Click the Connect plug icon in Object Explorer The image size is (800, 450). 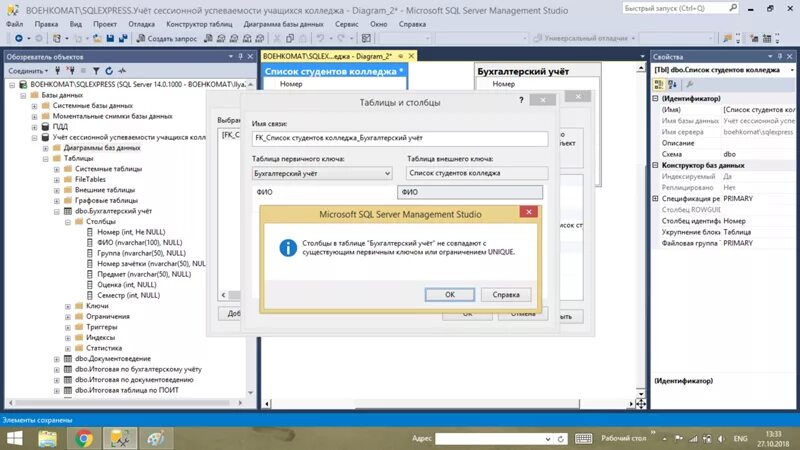click(58, 71)
